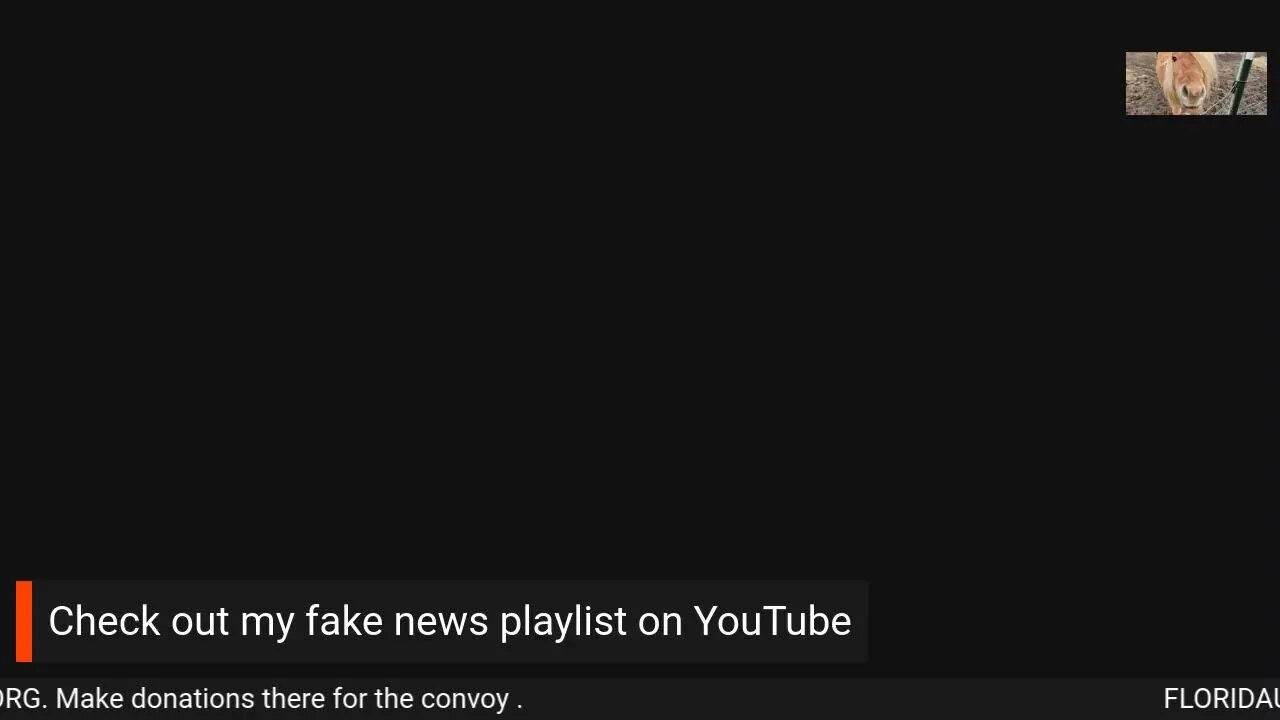Click the word 'playlist' in the banner
This screenshot has width=1280, height=720.
563,623
